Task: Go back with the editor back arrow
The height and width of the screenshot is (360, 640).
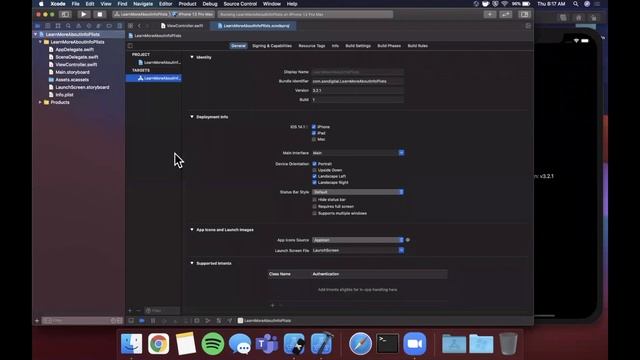Action: coord(139,26)
